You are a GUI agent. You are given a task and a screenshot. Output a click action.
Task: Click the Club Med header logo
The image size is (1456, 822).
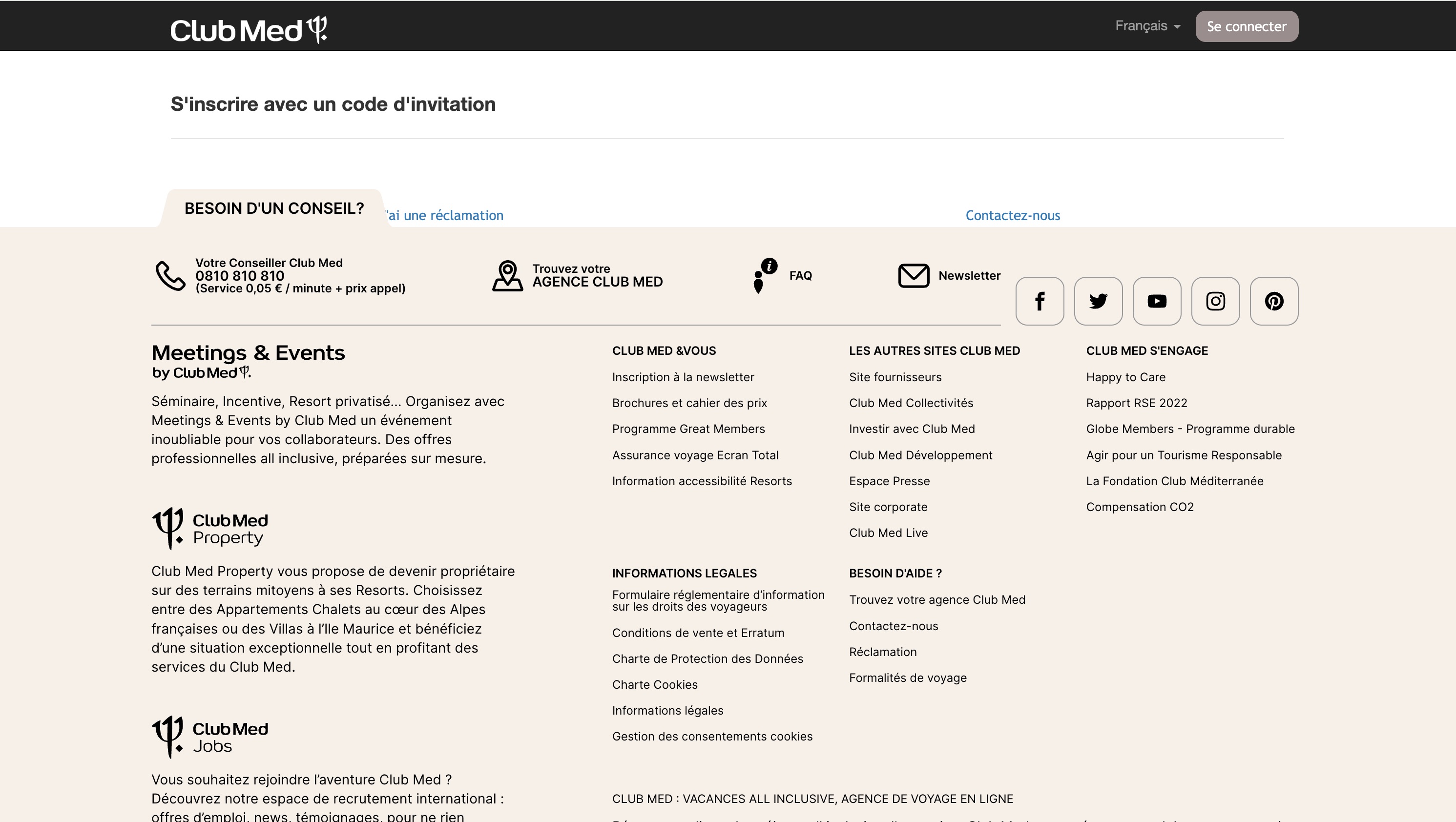pos(249,29)
